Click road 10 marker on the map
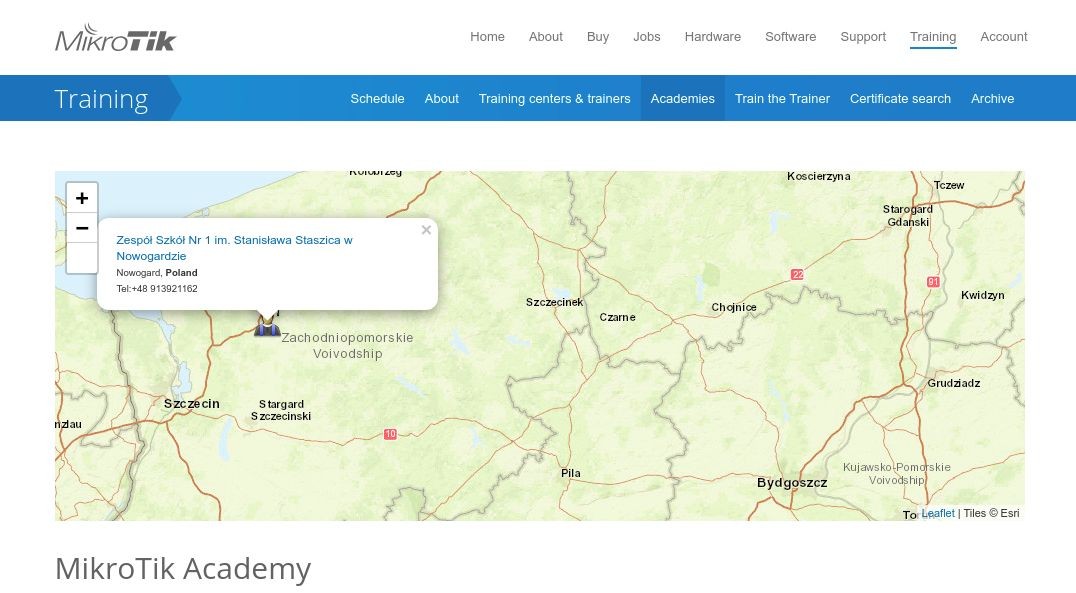This screenshot has width=1076, height=593. (x=390, y=434)
